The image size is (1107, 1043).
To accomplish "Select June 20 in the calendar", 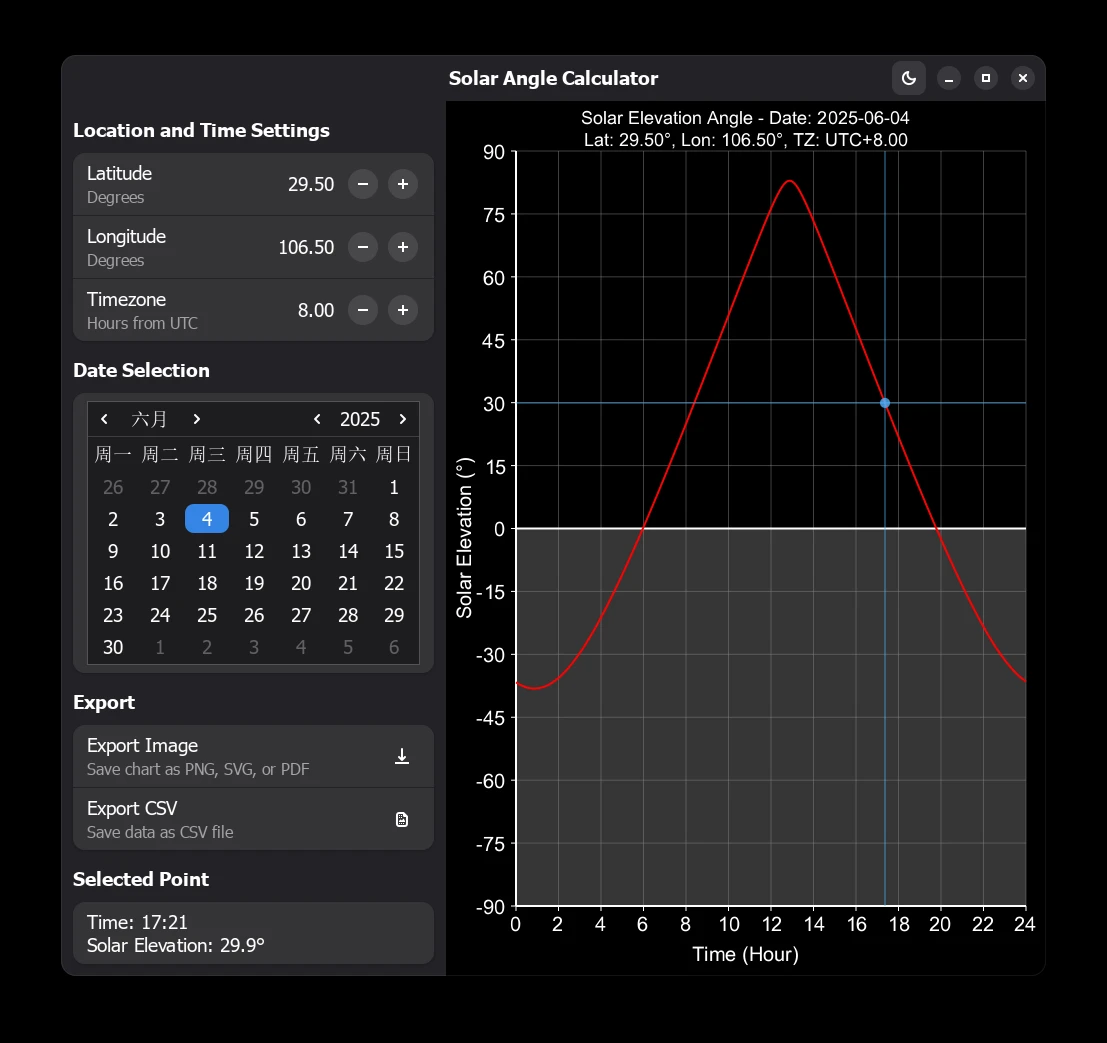I will 301,583.
